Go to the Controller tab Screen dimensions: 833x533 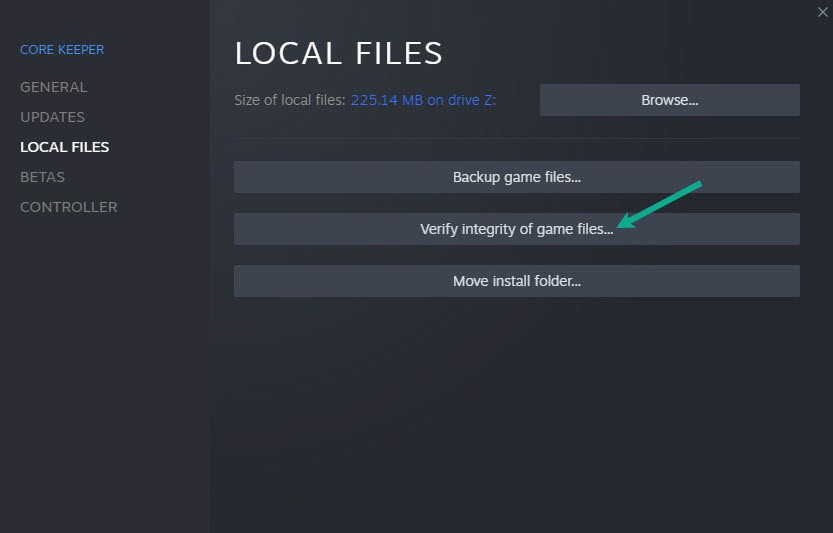69,207
